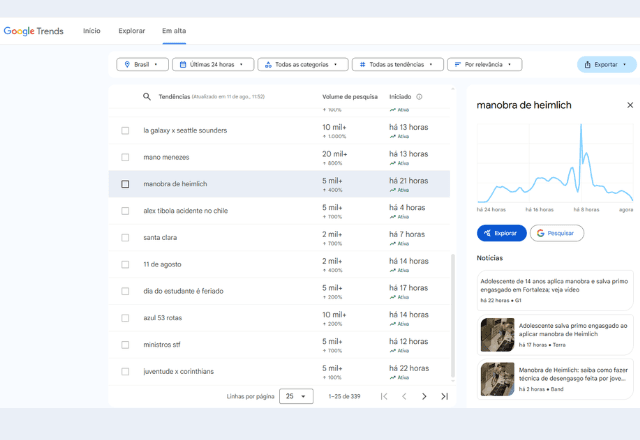Open the Últimas 24 horas time filter

pos(213,64)
